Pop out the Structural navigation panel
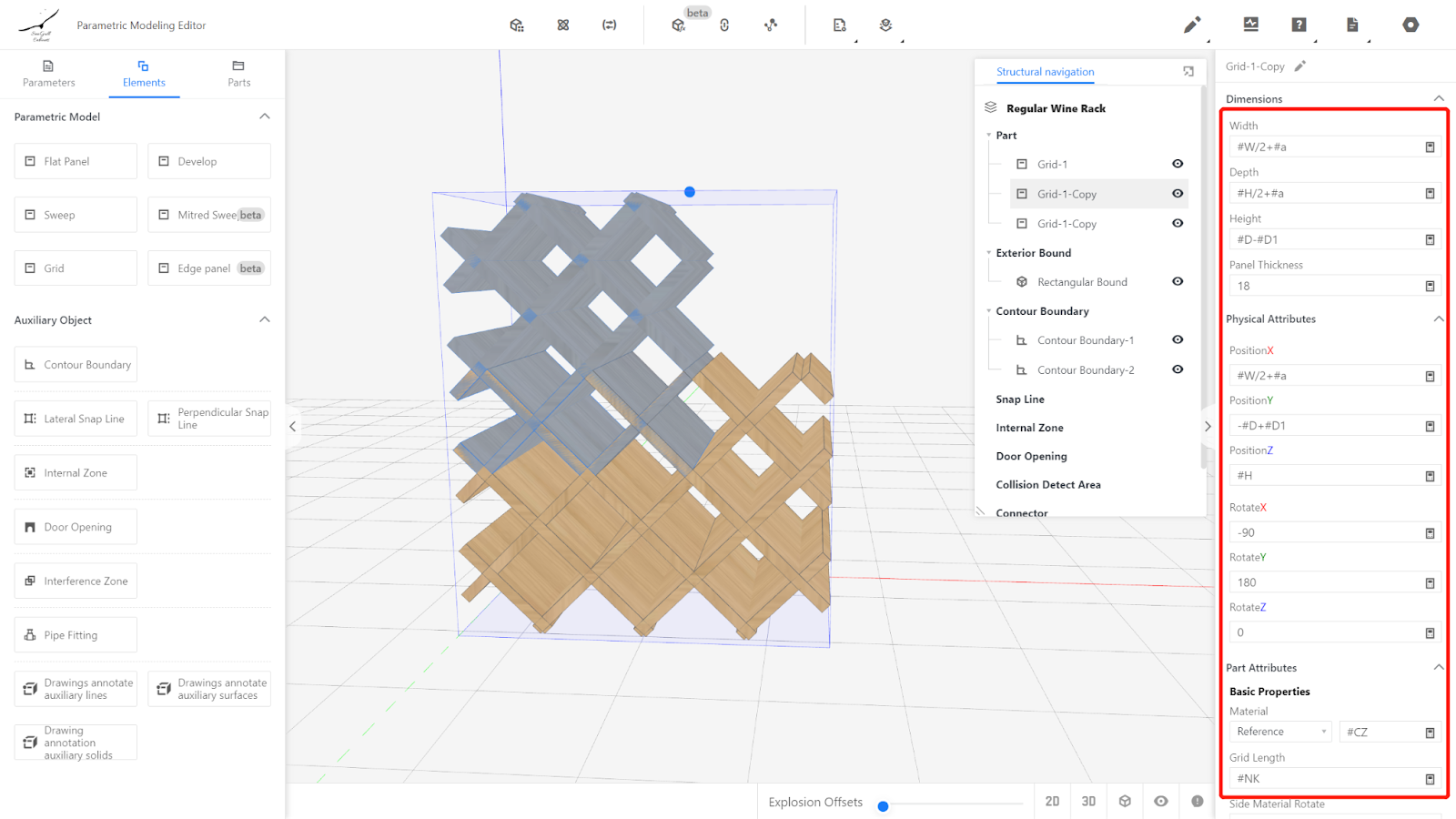 [1188, 71]
